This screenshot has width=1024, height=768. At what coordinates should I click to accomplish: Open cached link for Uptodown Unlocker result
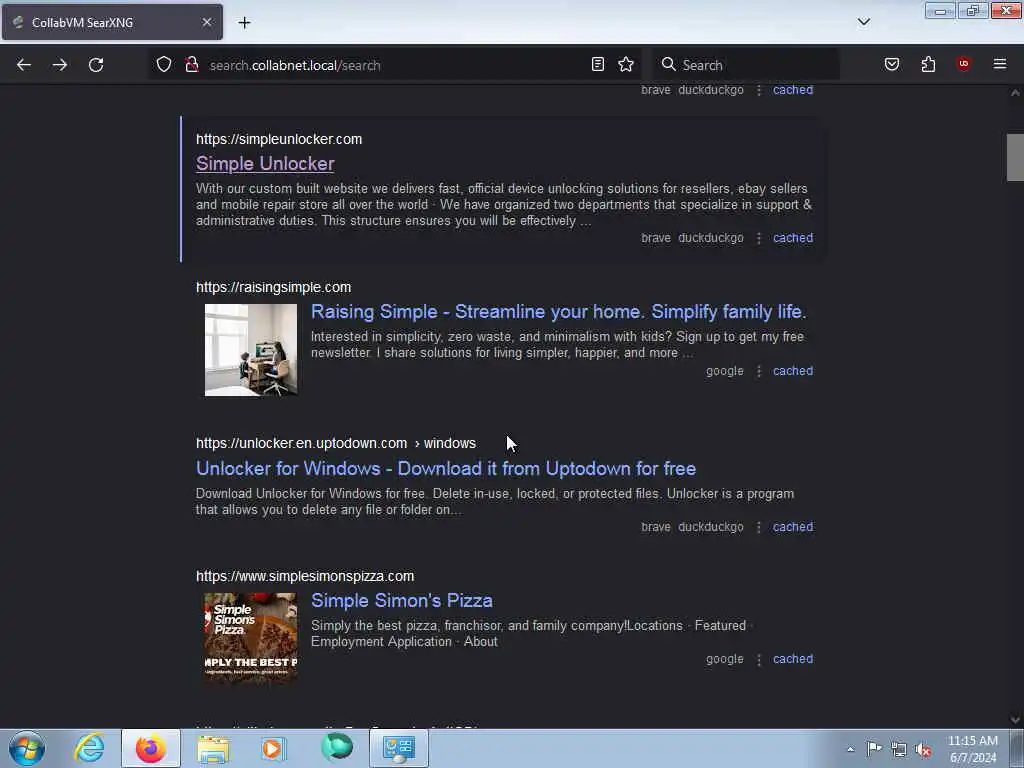tap(793, 526)
